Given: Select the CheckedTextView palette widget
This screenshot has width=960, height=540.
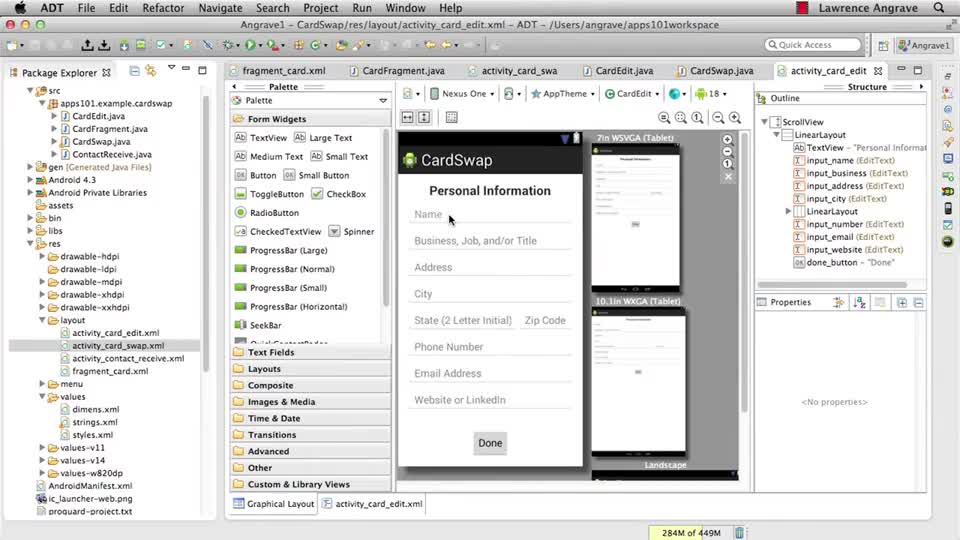Looking at the screenshot, I should [x=277, y=231].
